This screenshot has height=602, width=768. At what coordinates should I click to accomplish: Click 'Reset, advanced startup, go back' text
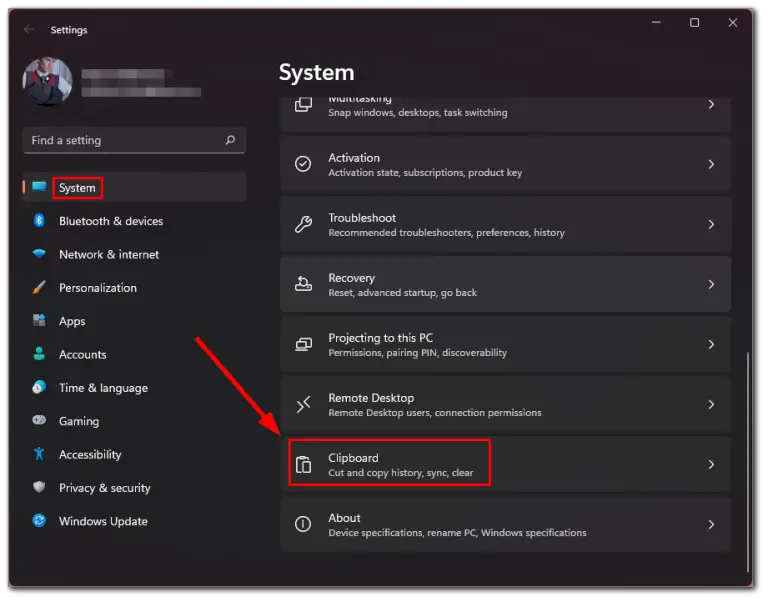(x=403, y=293)
